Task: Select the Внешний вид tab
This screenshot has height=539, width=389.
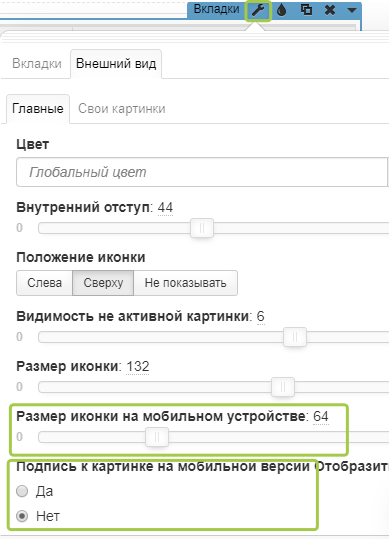Action: pyautogui.click(x=116, y=64)
